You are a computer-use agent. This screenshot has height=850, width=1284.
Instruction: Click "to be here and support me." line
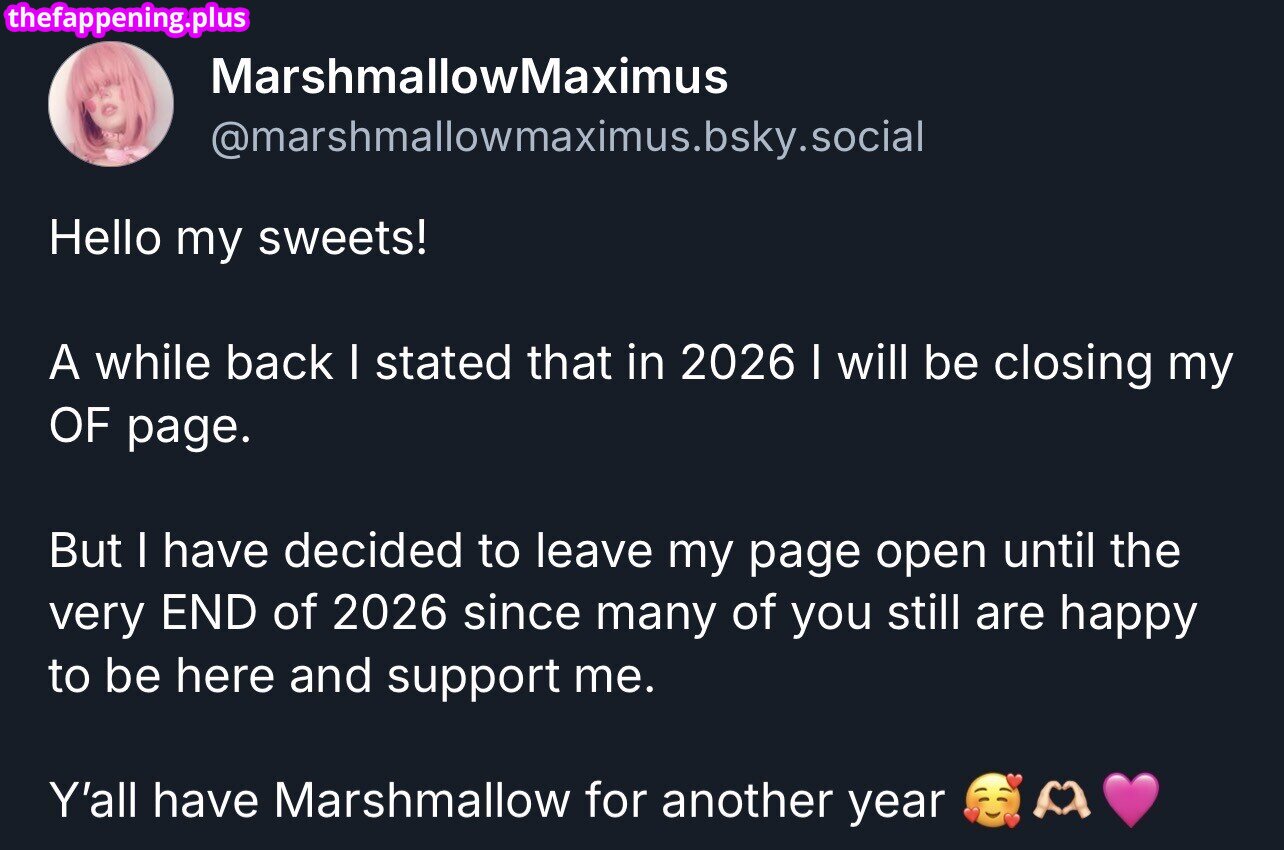click(x=351, y=675)
